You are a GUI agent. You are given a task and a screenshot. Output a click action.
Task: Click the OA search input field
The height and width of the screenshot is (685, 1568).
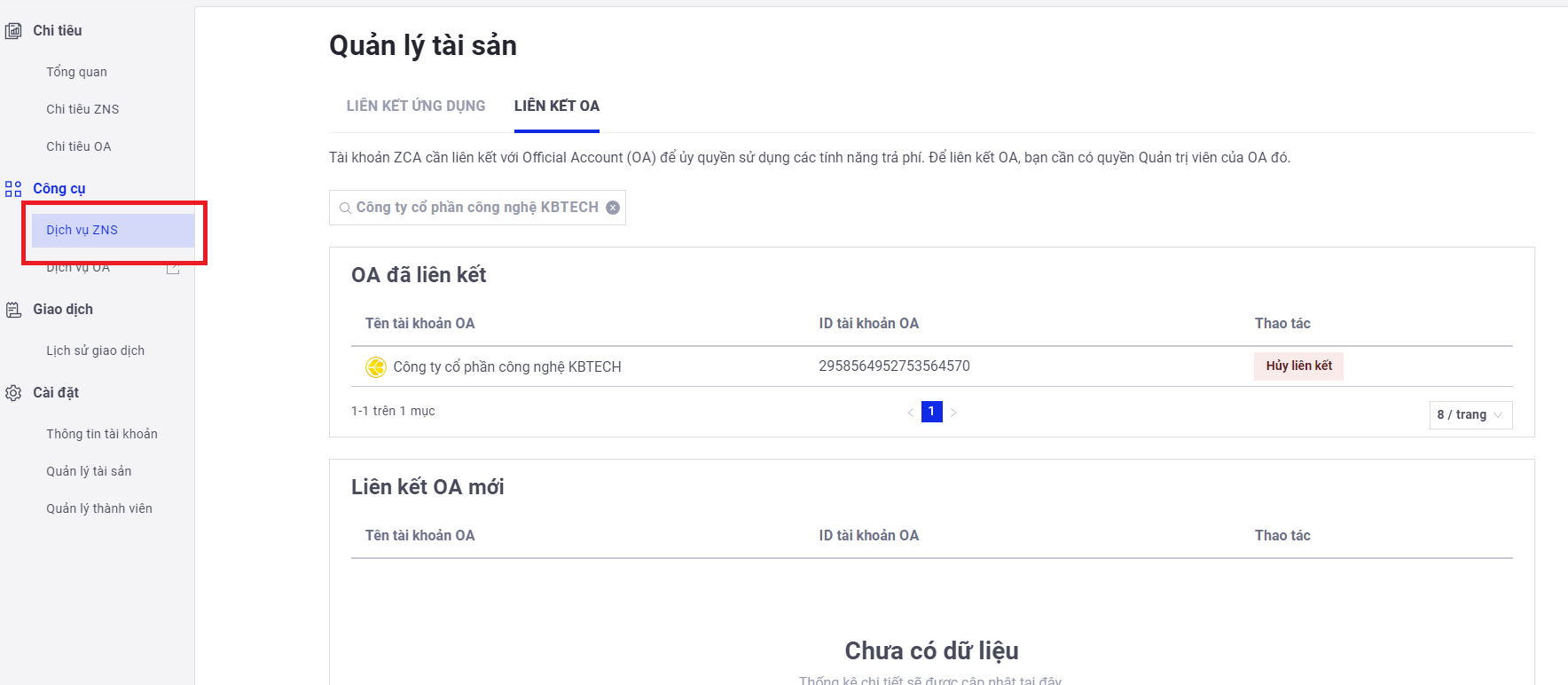pos(477,208)
